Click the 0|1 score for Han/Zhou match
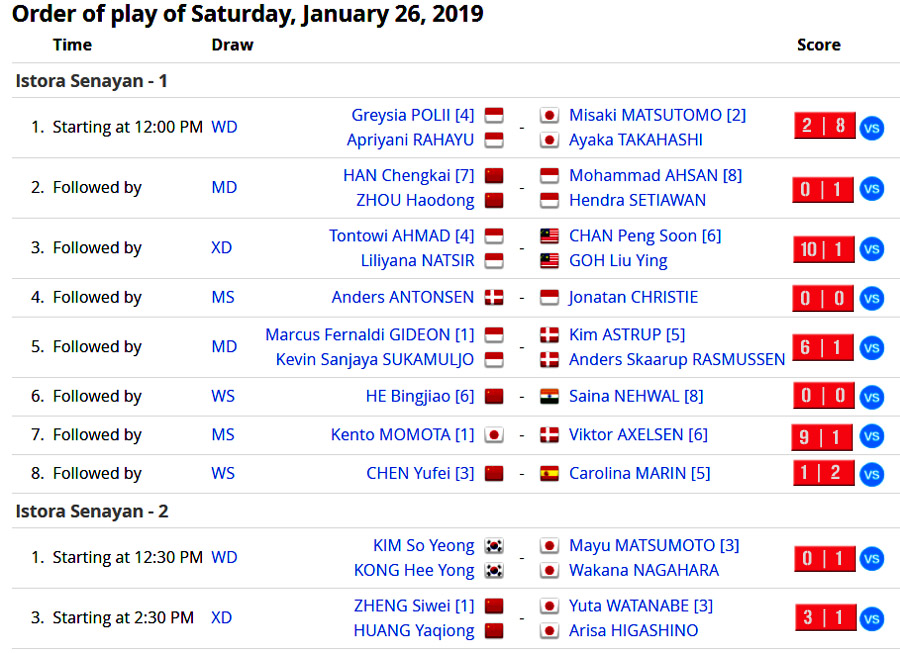The height and width of the screenshot is (653, 900). point(823,188)
